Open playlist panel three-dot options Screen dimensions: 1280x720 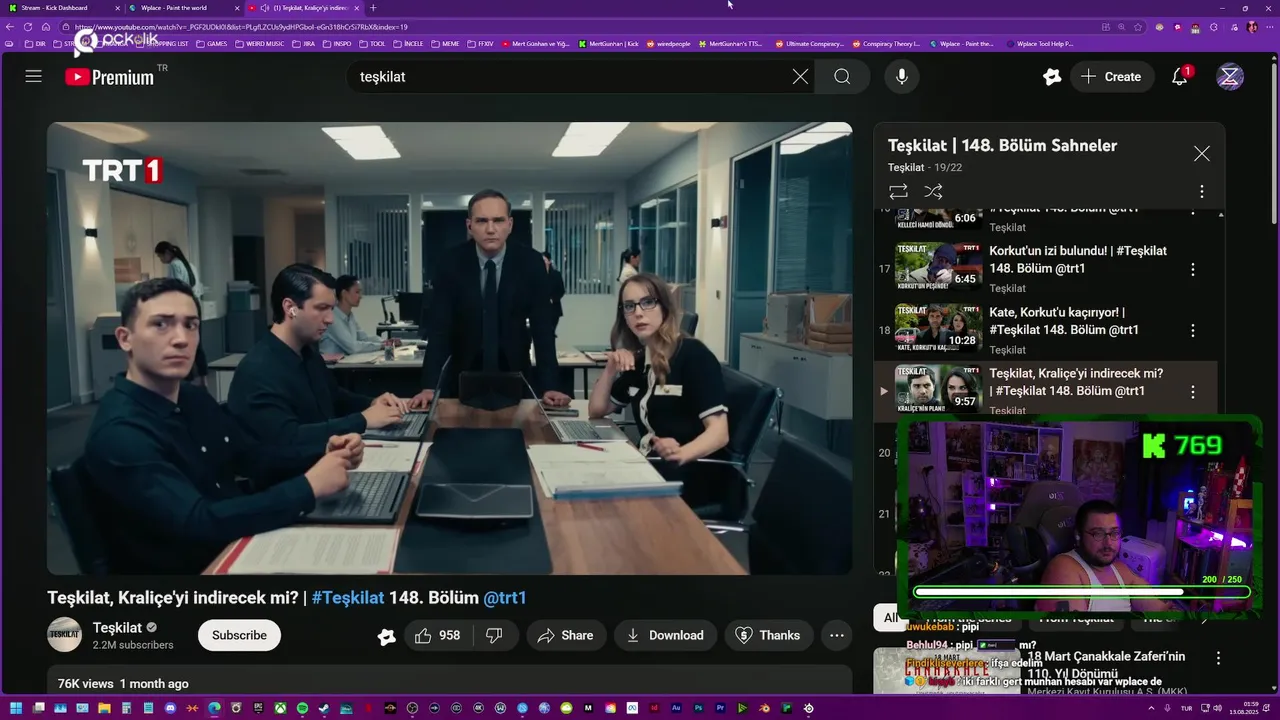[x=1202, y=191]
